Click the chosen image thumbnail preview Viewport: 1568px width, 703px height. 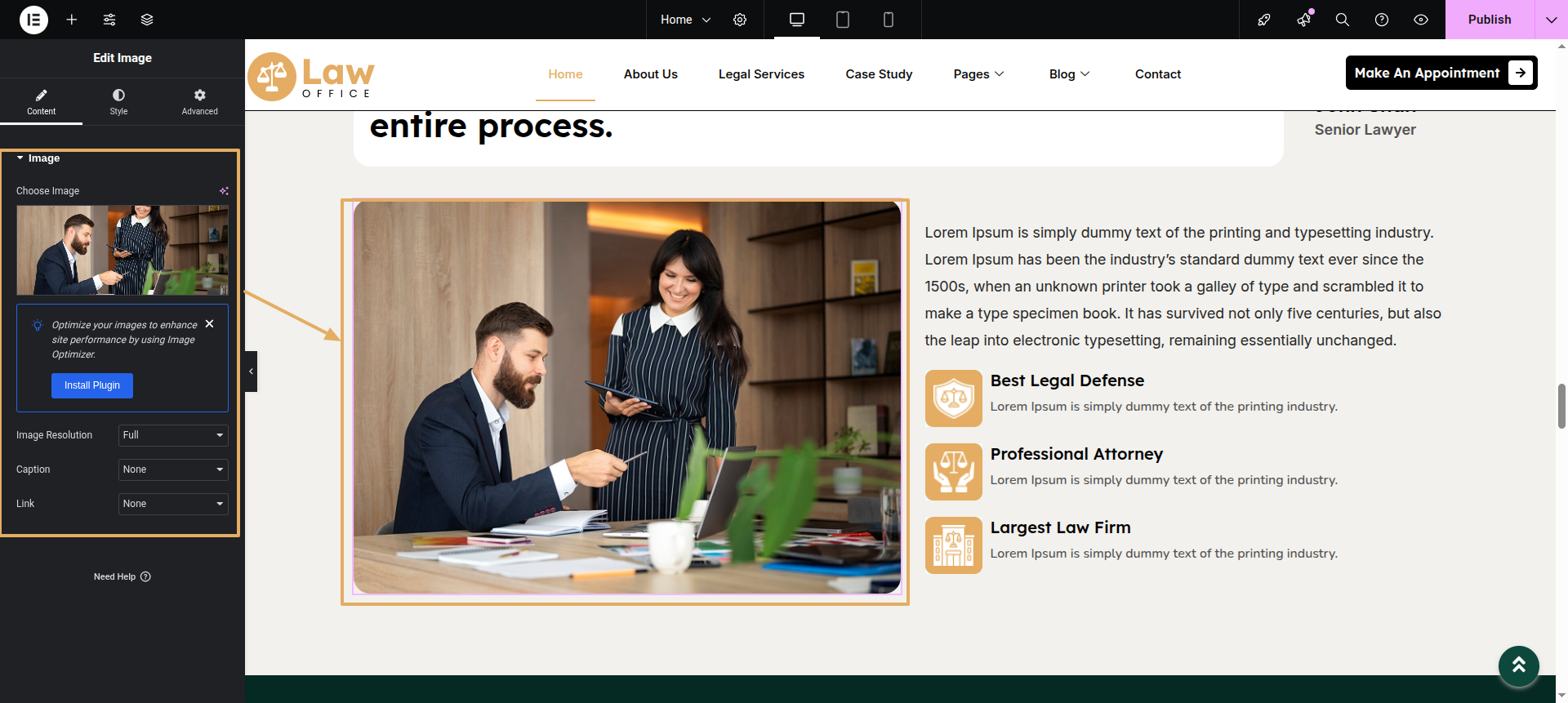click(122, 250)
